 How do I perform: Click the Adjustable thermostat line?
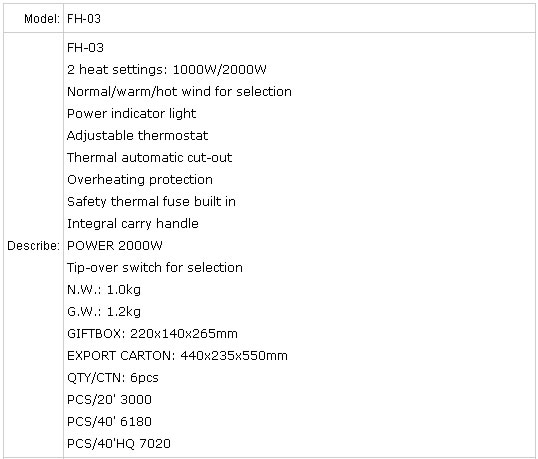coord(137,136)
